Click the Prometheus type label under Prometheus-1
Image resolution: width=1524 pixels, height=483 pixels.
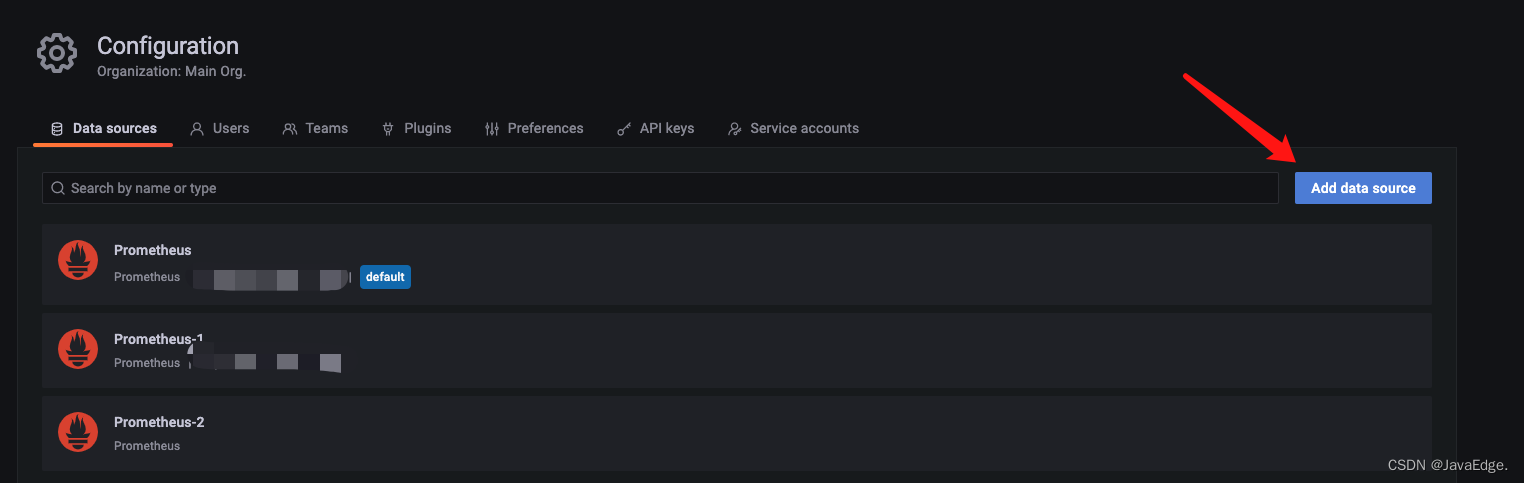coord(147,363)
